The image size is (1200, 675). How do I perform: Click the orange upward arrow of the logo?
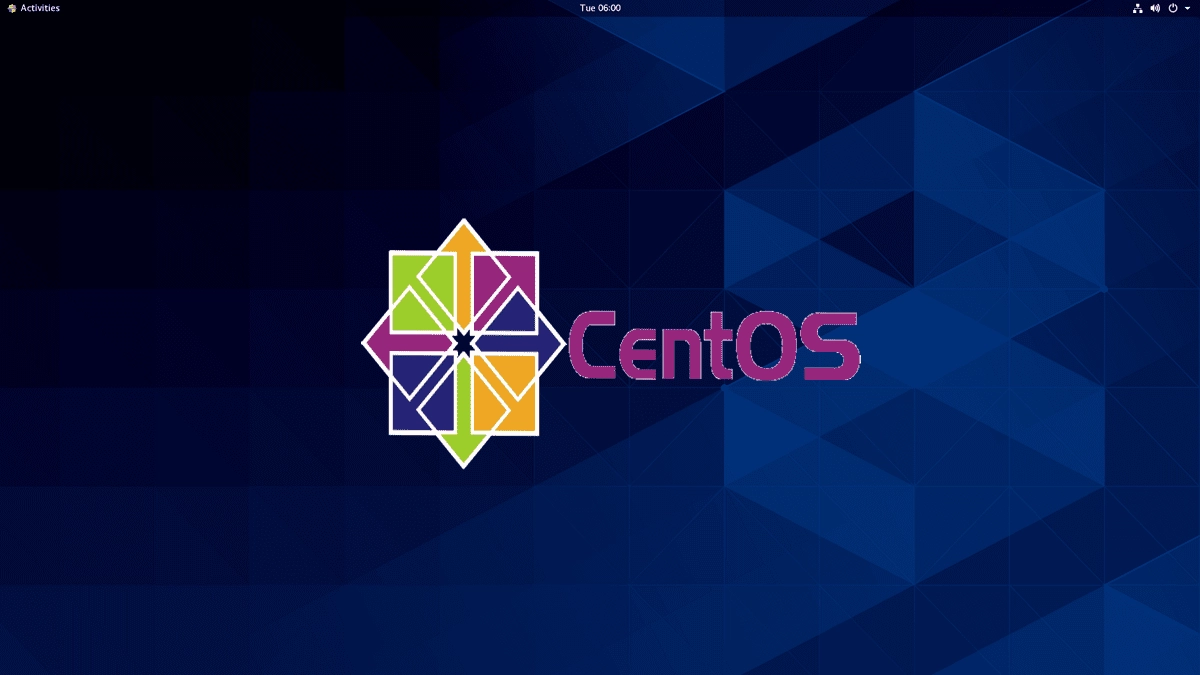(x=463, y=250)
